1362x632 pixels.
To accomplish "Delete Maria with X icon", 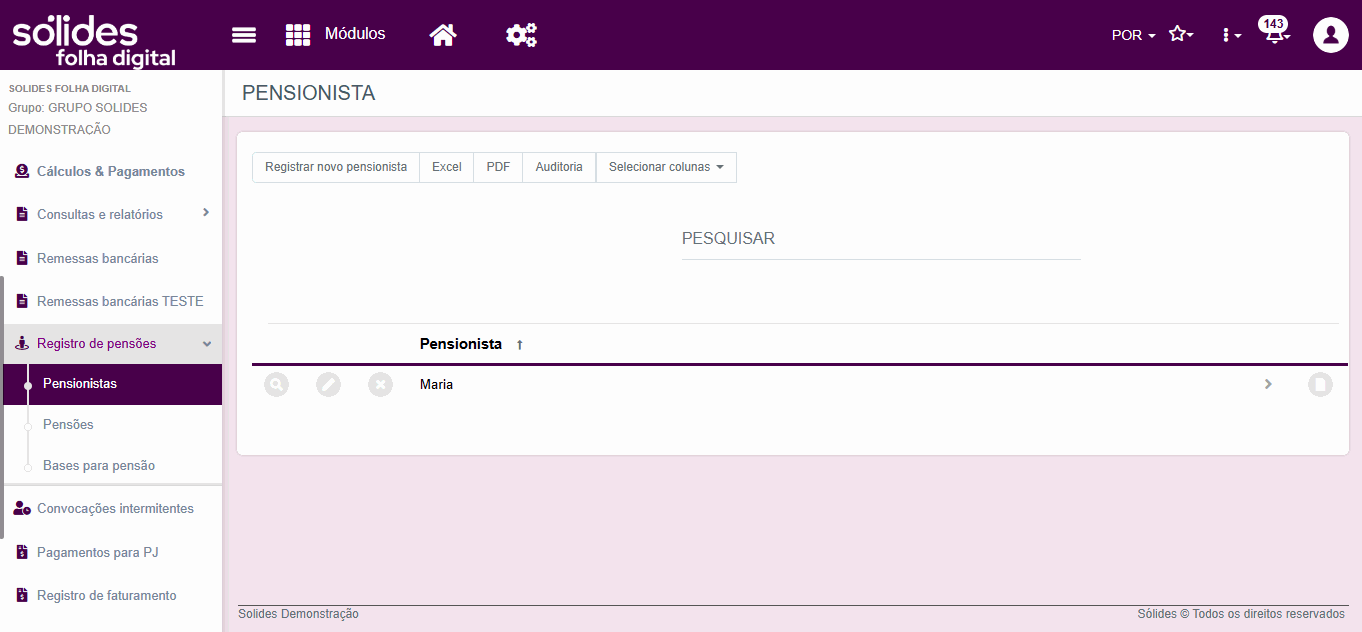I will pos(381,384).
